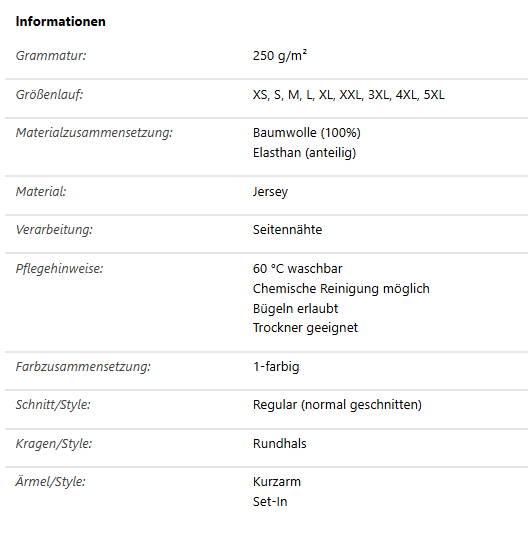Click the Rundhals collar value
The height and width of the screenshot is (536, 528).
click(280, 444)
